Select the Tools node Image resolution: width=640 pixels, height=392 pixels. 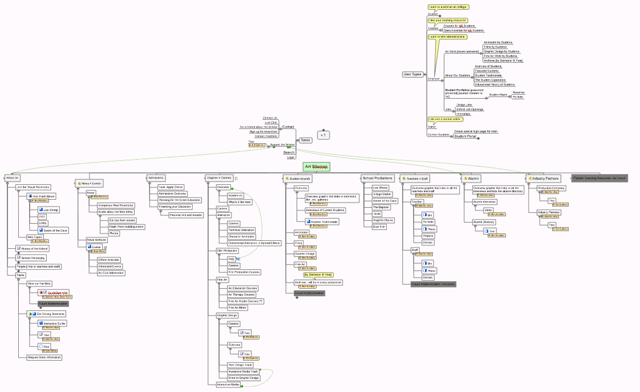(305, 140)
